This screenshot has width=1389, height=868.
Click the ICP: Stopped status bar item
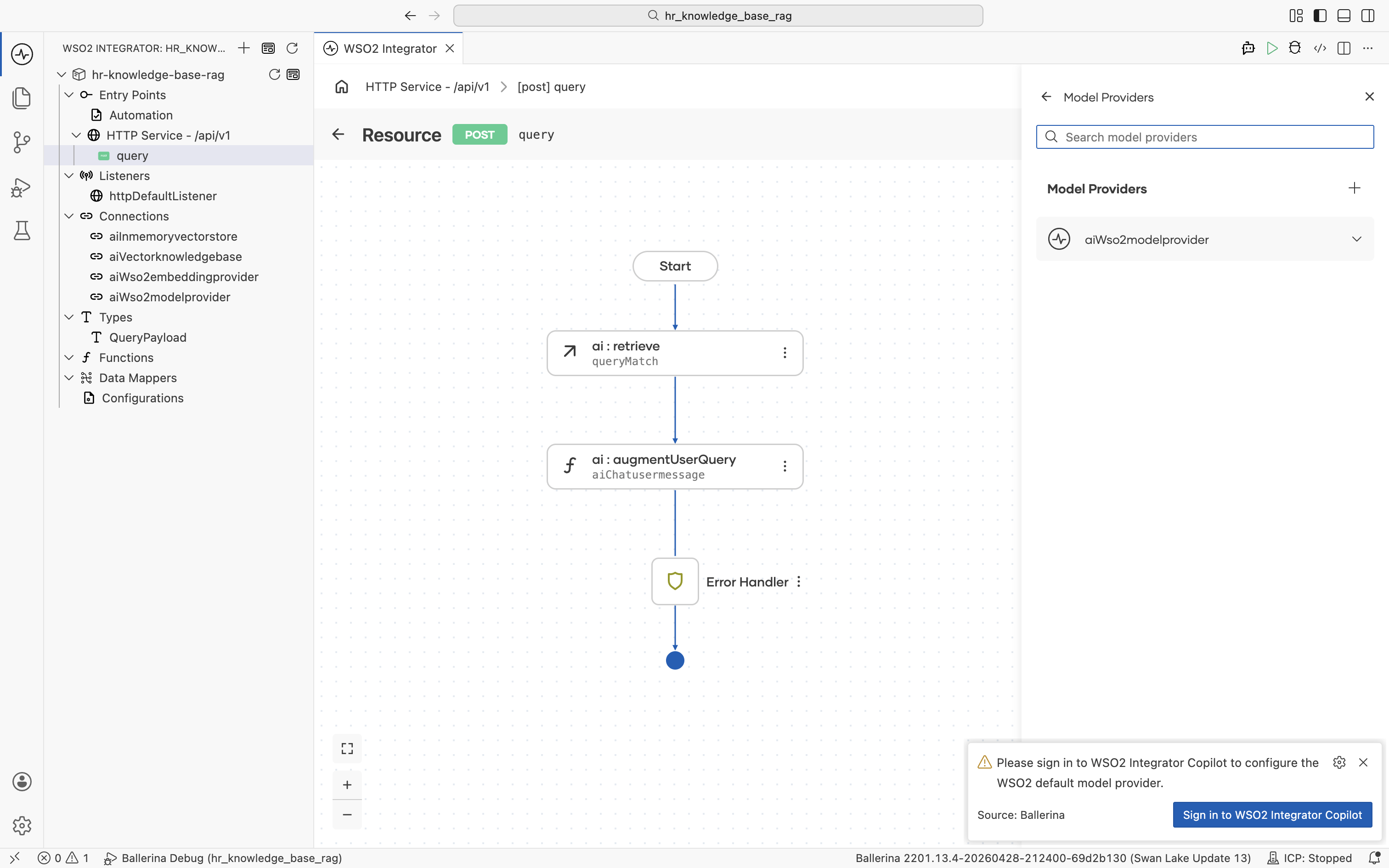click(x=1309, y=858)
